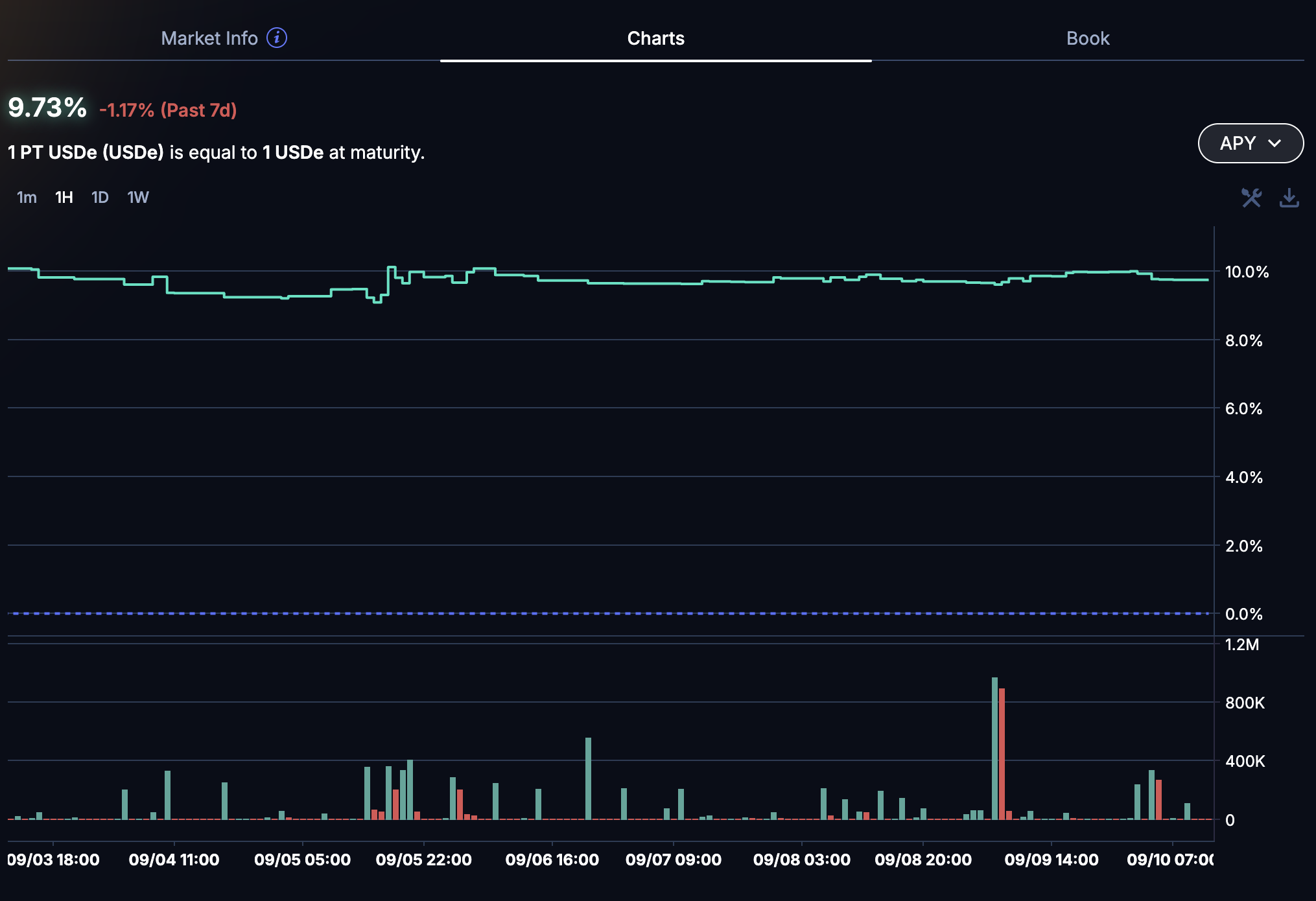Image resolution: width=1316 pixels, height=901 pixels.
Task: Select the Charts tab
Action: (x=655, y=38)
